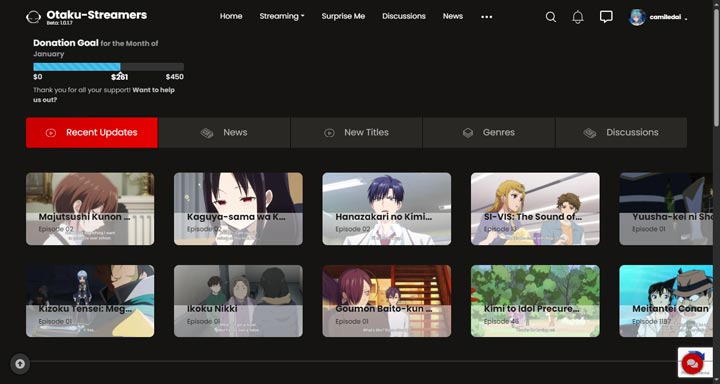Switch to the Genres tab
The image size is (720, 384).
click(489, 133)
